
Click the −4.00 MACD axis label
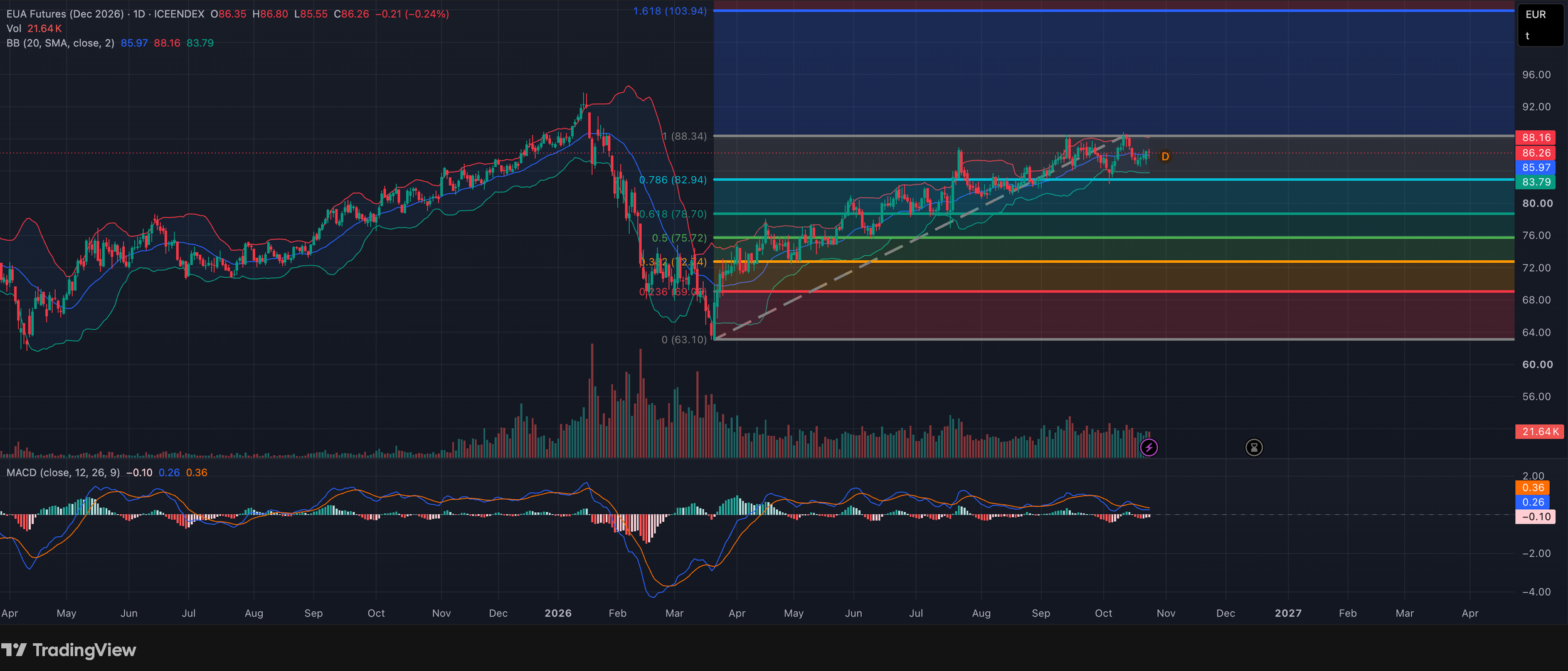1536,591
